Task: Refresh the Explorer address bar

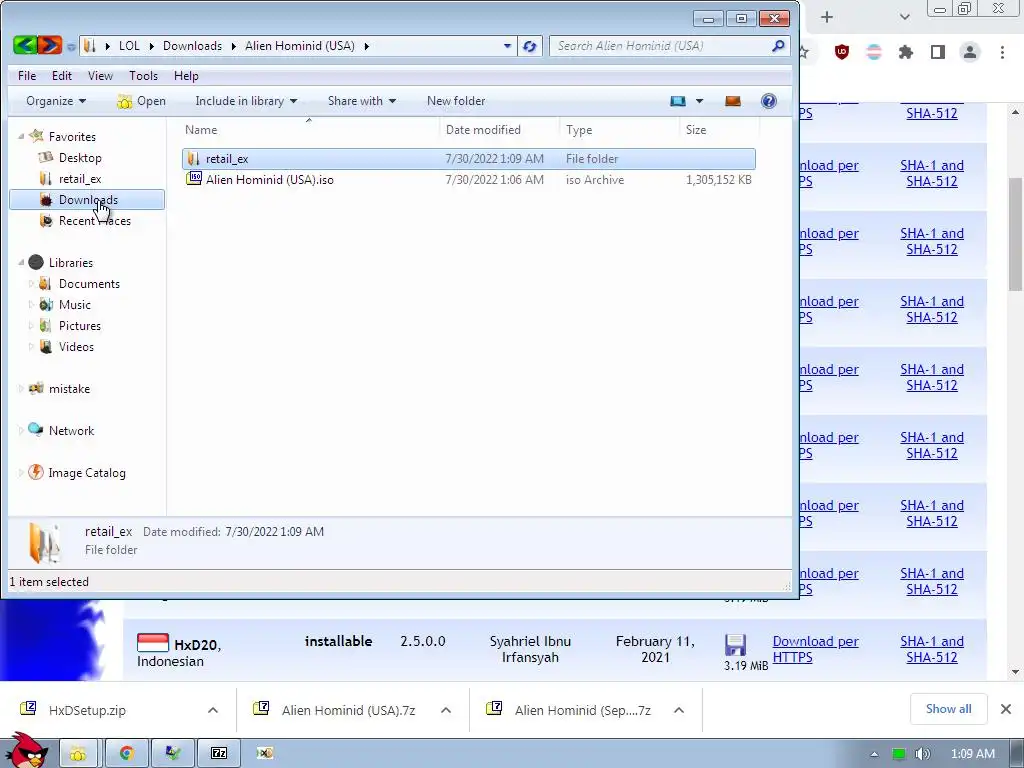Action: click(x=530, y=46)
